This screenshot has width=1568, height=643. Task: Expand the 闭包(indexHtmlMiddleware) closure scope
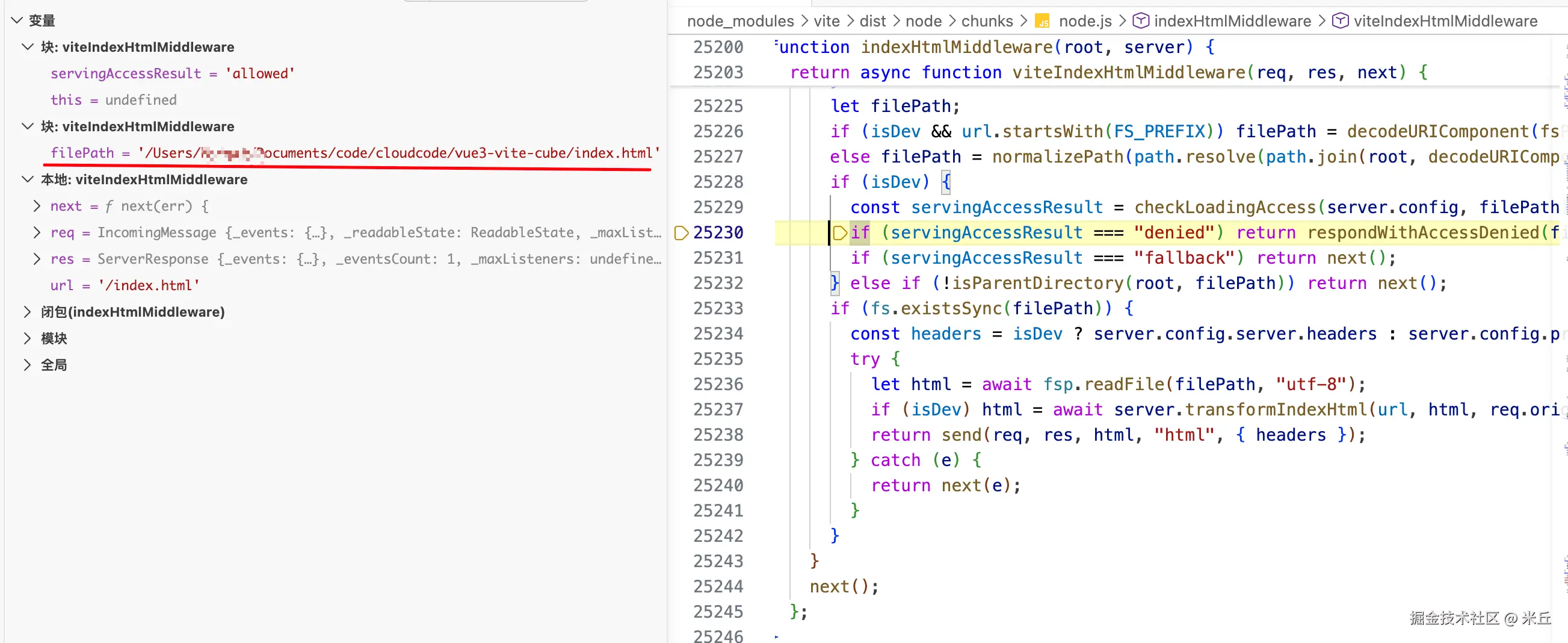pyautogui.click(x=28, y=312)
